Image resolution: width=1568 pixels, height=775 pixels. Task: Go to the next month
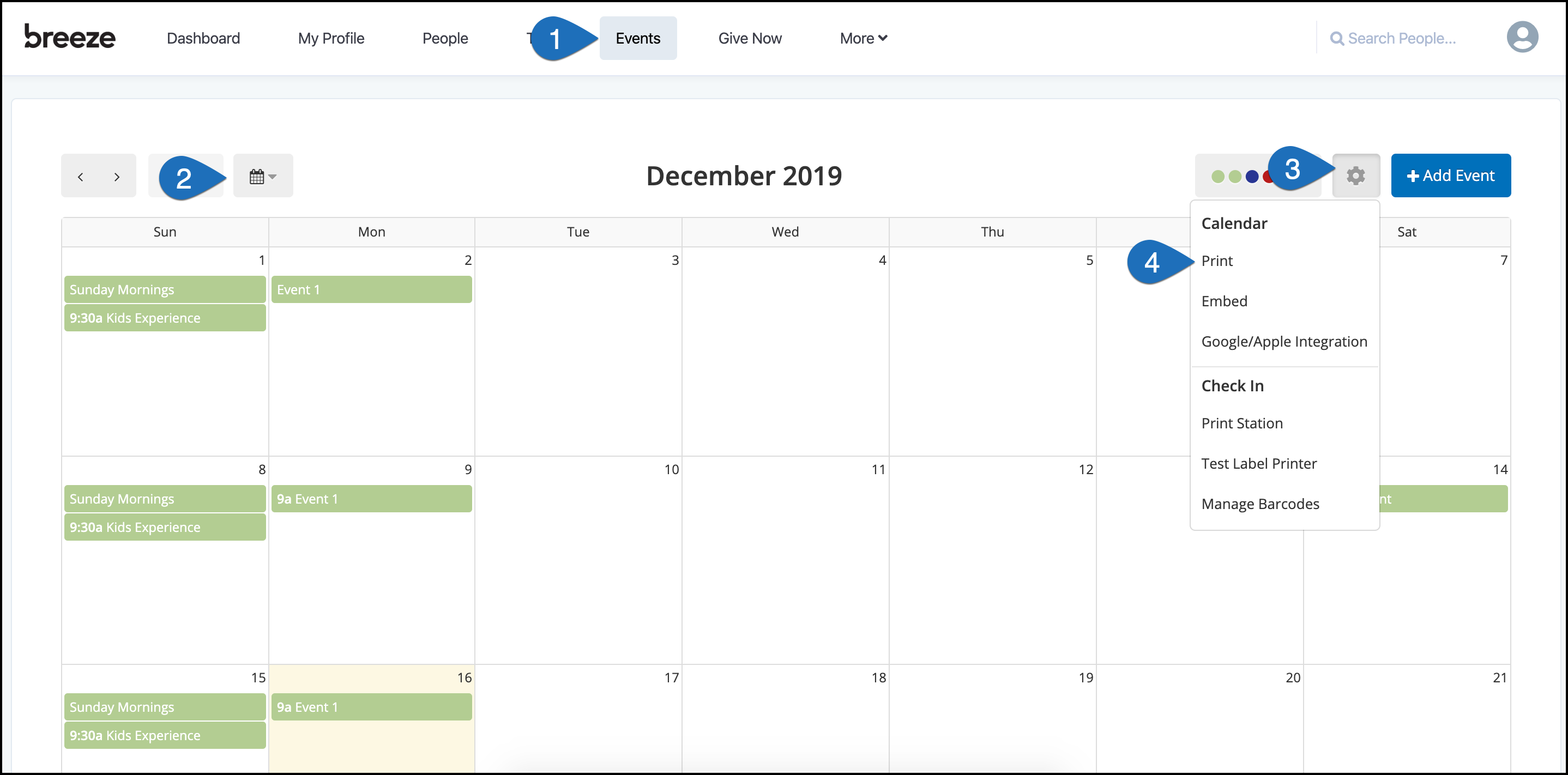[117, 177]
